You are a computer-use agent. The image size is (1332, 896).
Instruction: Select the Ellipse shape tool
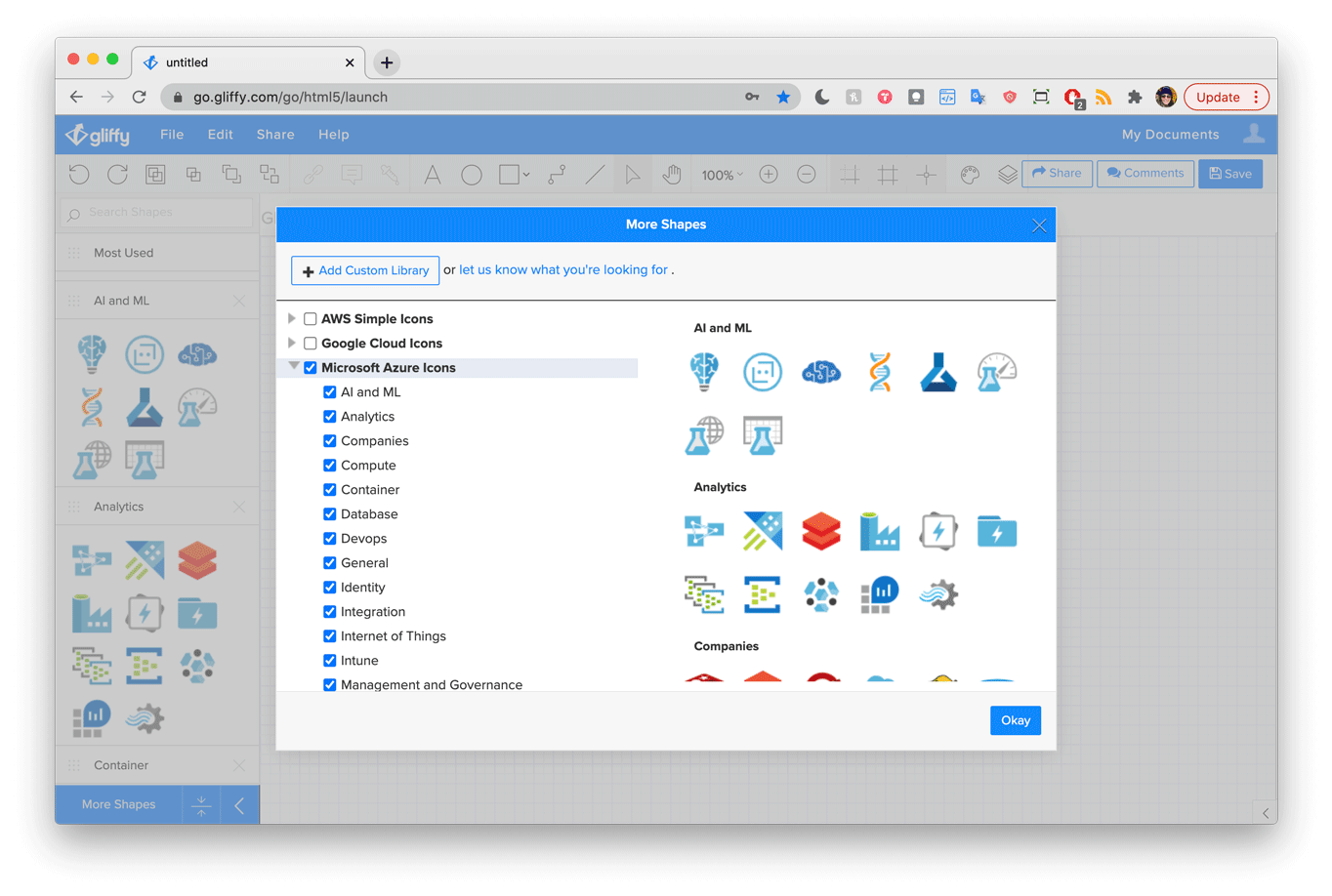[472, 175]
